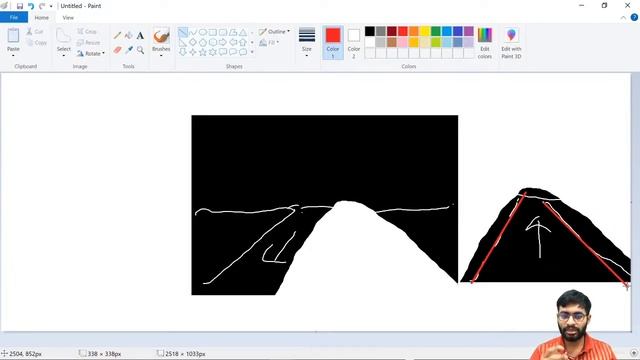Click the Save icon in title bar
The width and height of the screenshot is (640, 360).
click(20, 6)
